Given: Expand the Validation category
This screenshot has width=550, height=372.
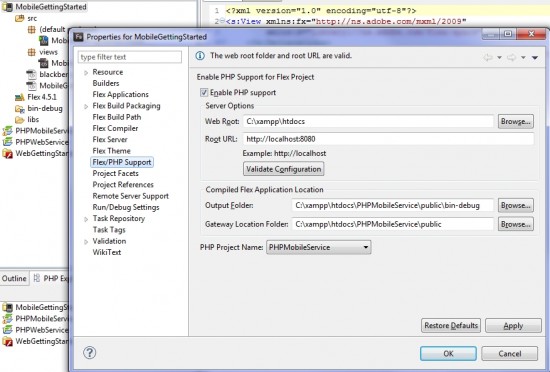Looking at the screenshot, I should [86, 242].
